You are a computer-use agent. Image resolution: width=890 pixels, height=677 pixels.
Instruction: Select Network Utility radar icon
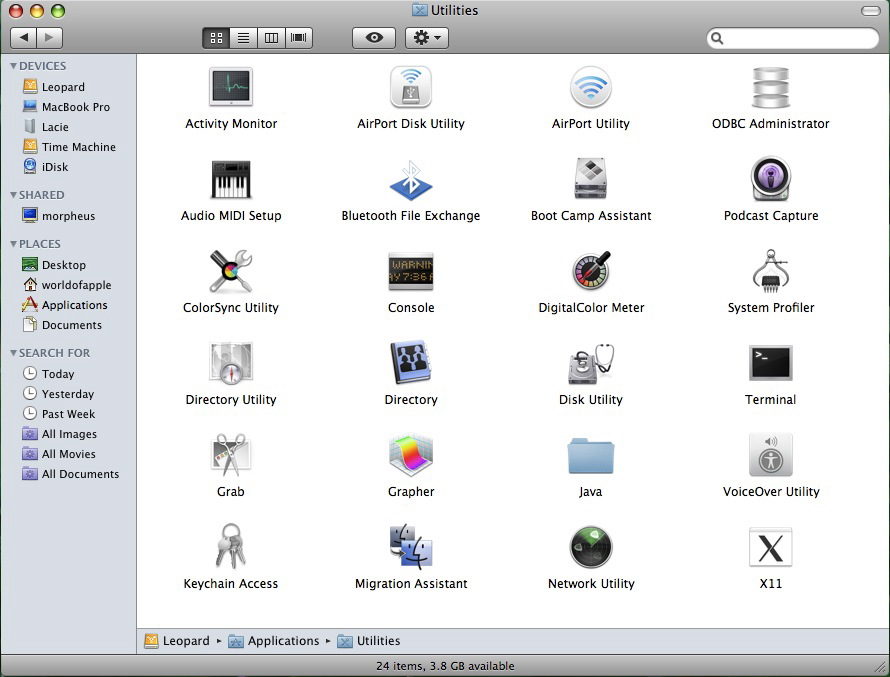pyautogui.click(x=590, y=547)
